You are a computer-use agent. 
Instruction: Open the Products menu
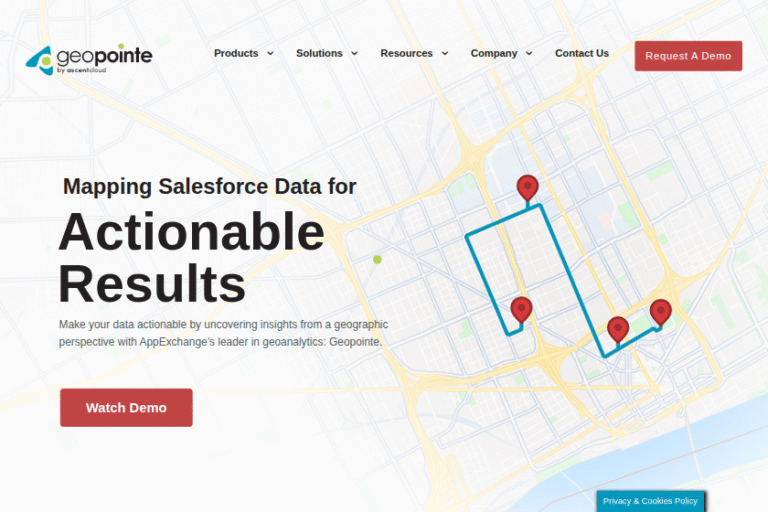pyautogui.click(x=236, y=53)
